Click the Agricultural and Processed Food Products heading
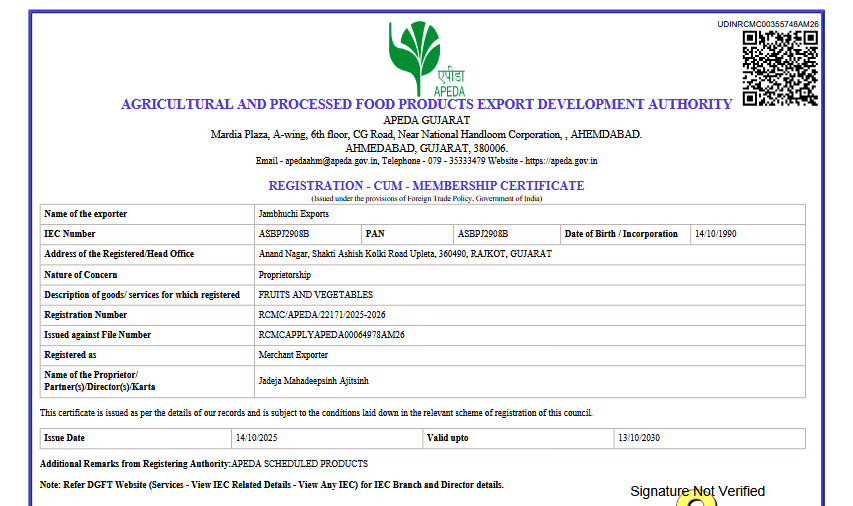The image size is (853, 506). click(426, 104)
